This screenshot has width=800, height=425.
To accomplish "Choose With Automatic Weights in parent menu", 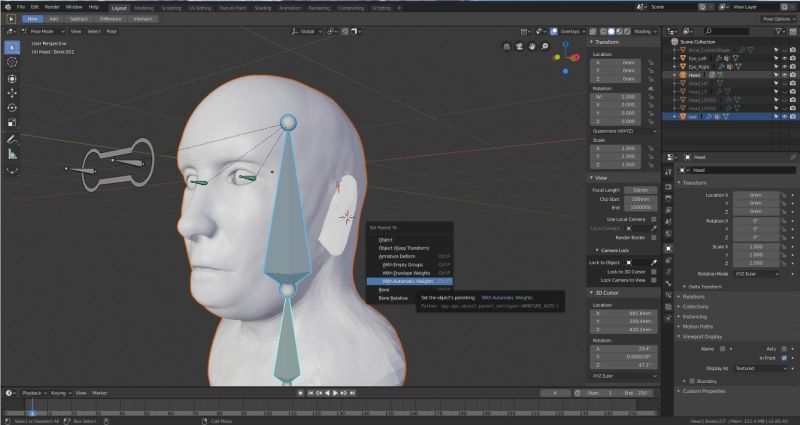I will click(x=409, y=281).
